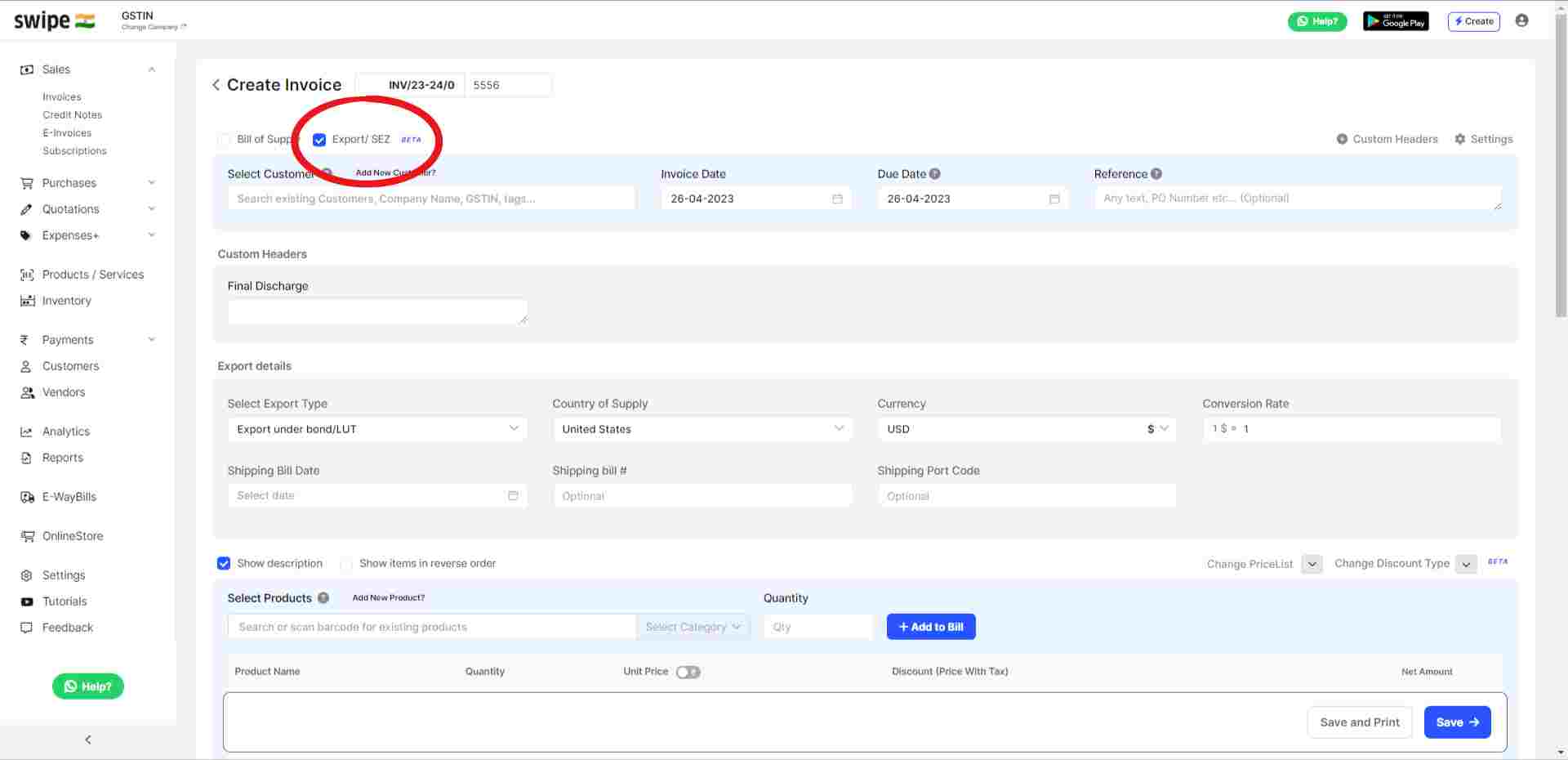Image resolution: width=1568 pixels, height=760 pixels.
Task: Open Invoices in sidebar
Action: pyautogui.click(x=62, y=97)
